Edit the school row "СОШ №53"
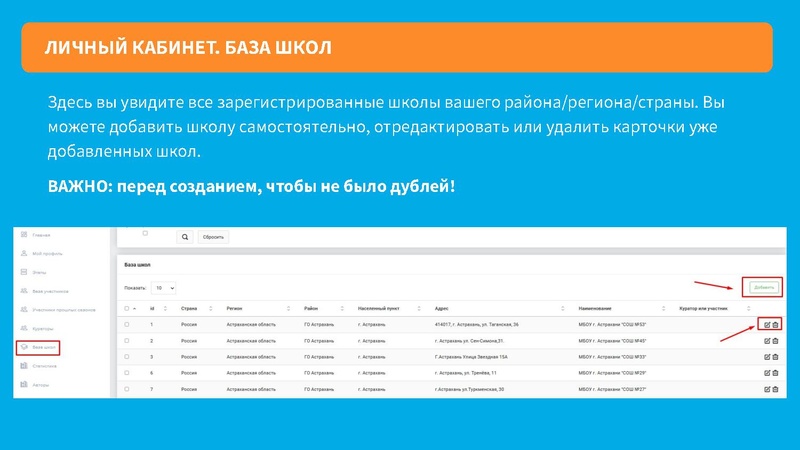 click(x=767, y=324)
